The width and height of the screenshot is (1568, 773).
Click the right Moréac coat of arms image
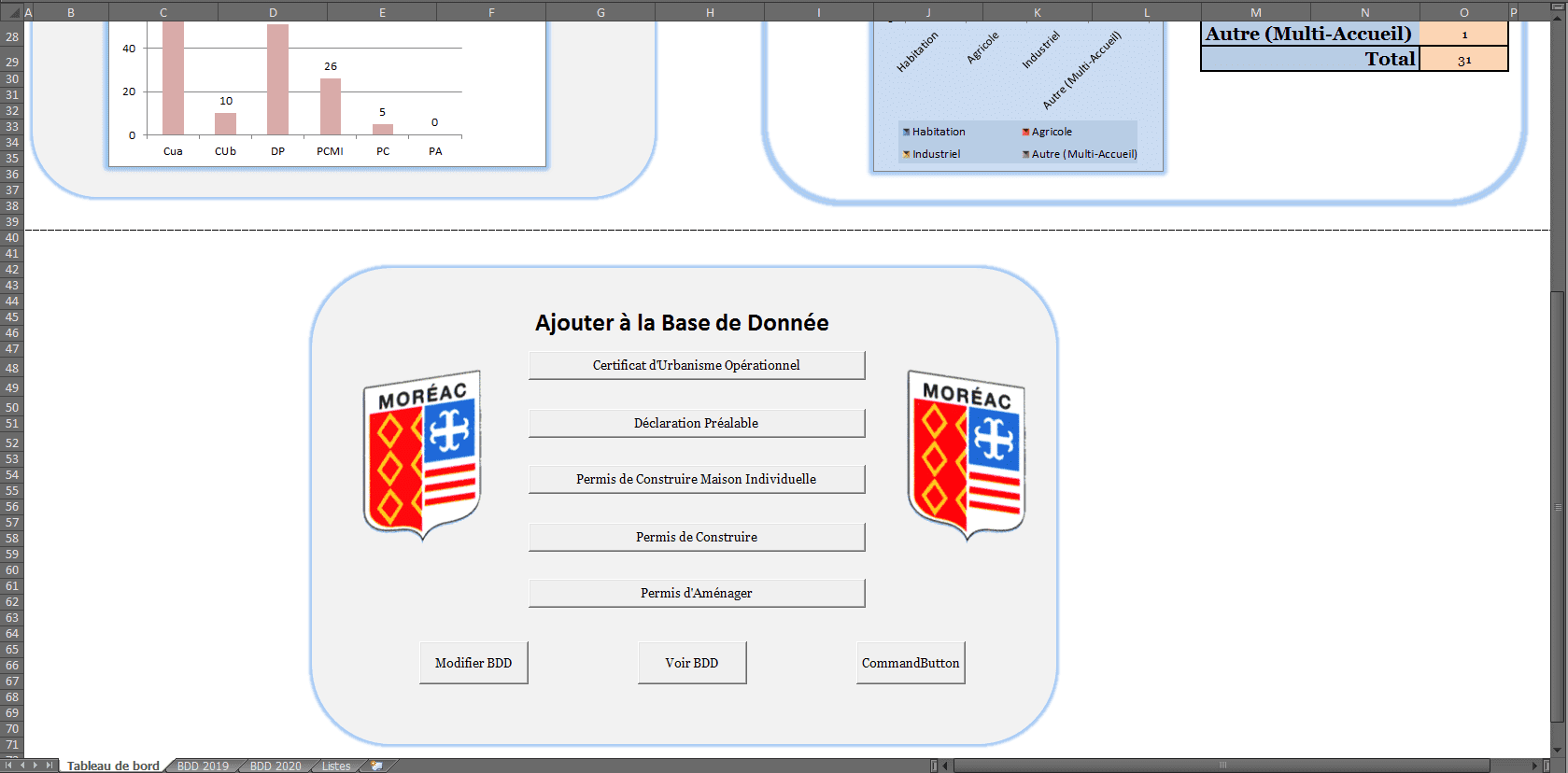[967, 455]
